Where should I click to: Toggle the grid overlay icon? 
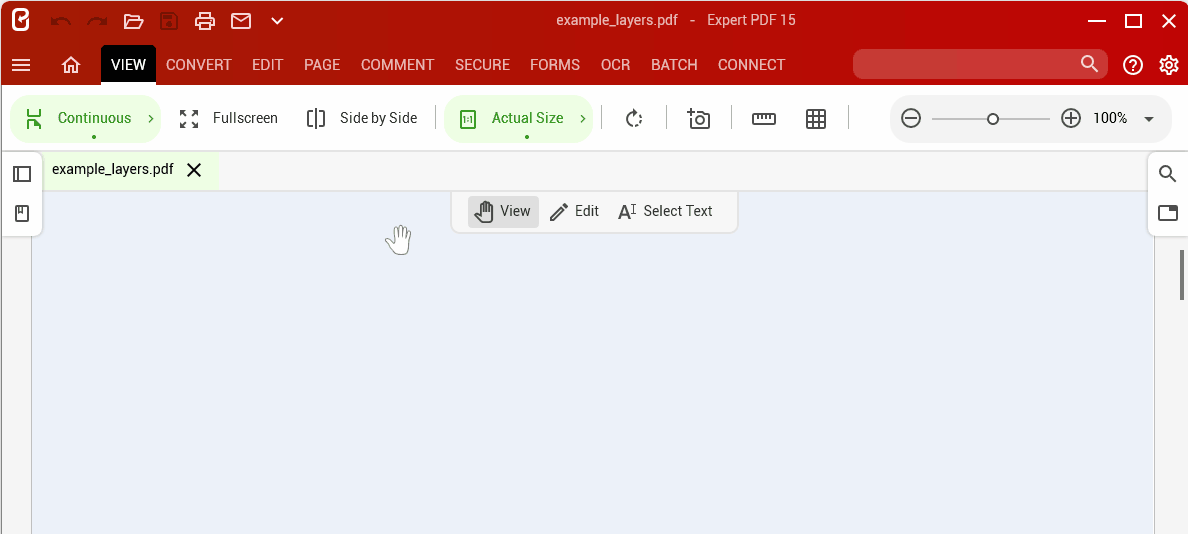(816, 119)
